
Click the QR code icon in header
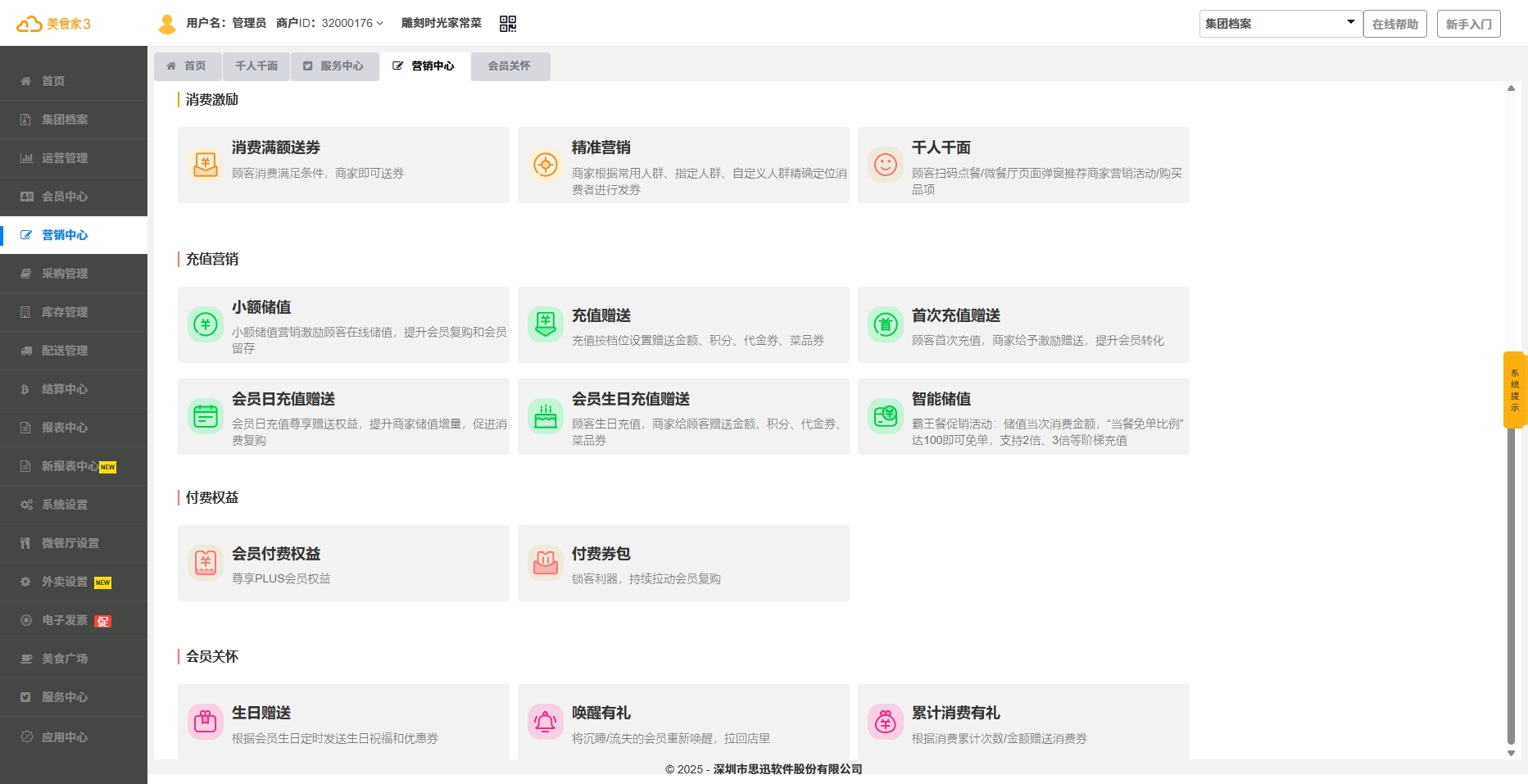[508, 24]
